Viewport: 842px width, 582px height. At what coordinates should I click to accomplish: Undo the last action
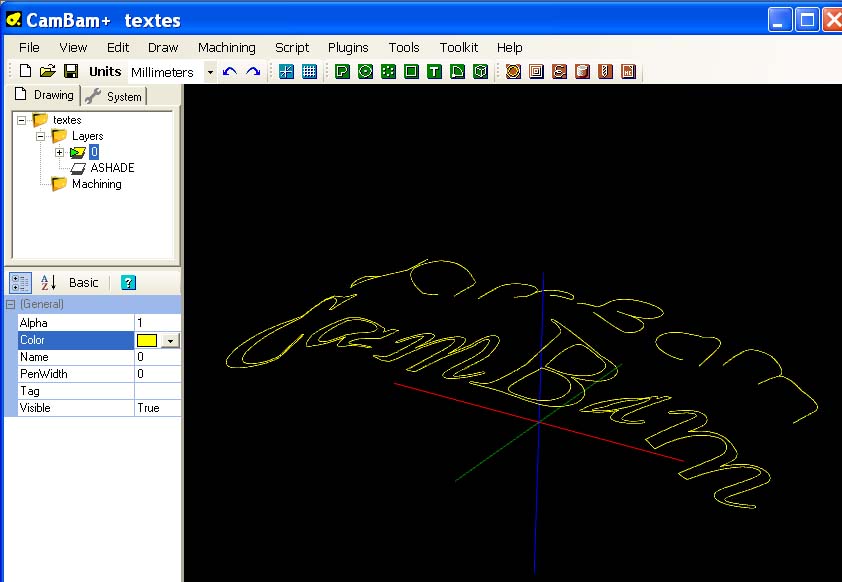pyautogui.click(x=230, y=71)
